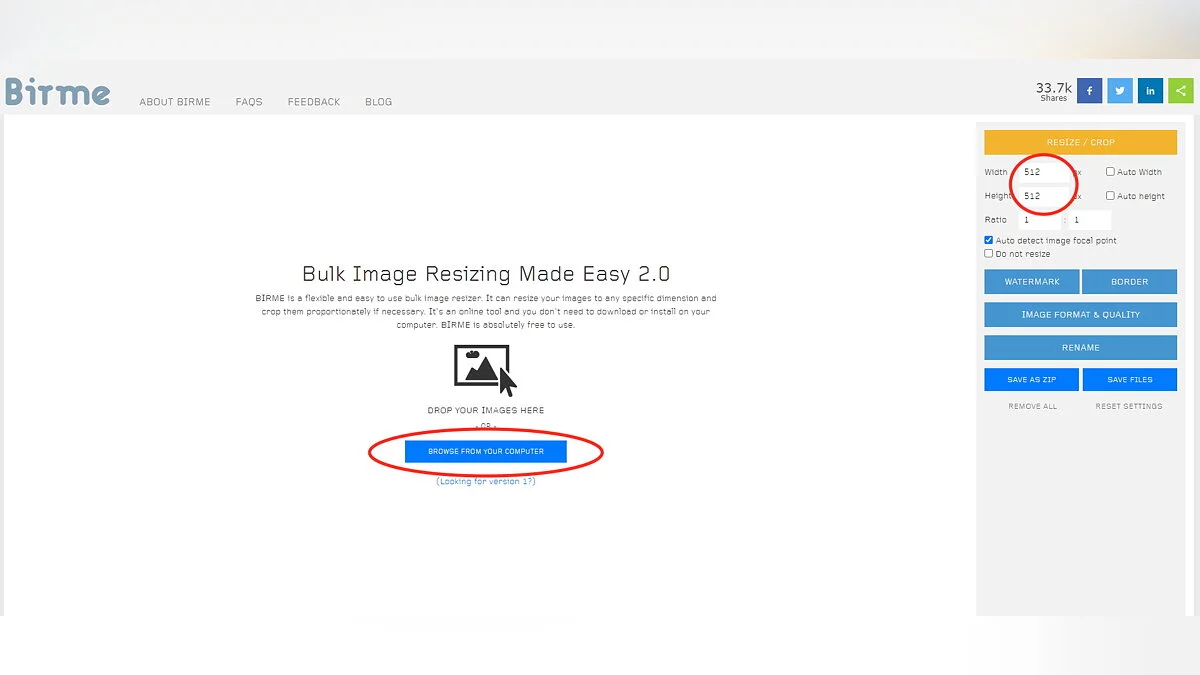The height and width of the screenshot is (675, 1200).
Task: Share on LinkedIn icon
Action: [x=1151, y=91]
